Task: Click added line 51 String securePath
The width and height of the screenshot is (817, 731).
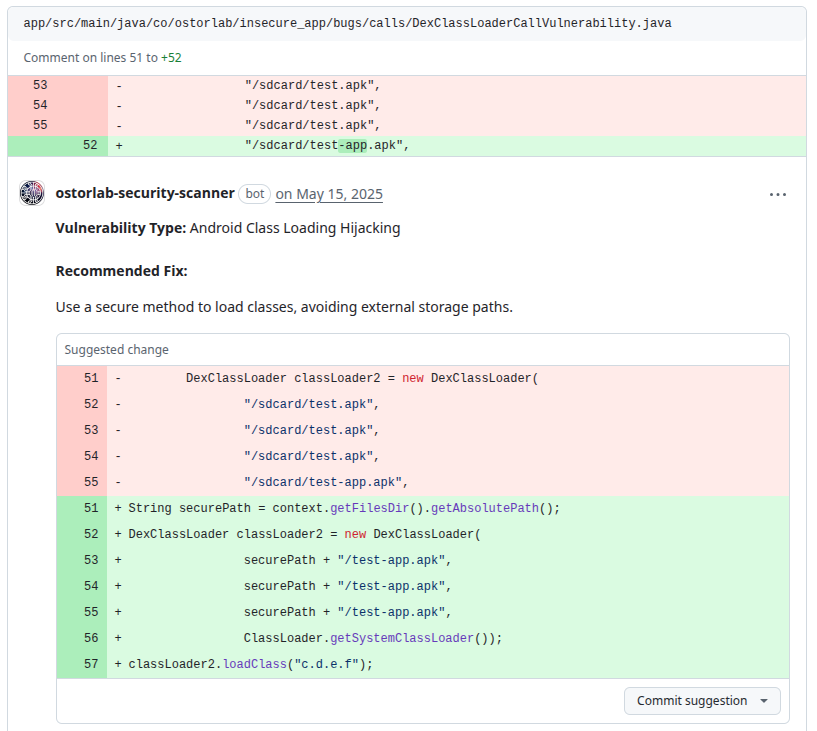Action: pyautogui.click(x=423, y=509)
